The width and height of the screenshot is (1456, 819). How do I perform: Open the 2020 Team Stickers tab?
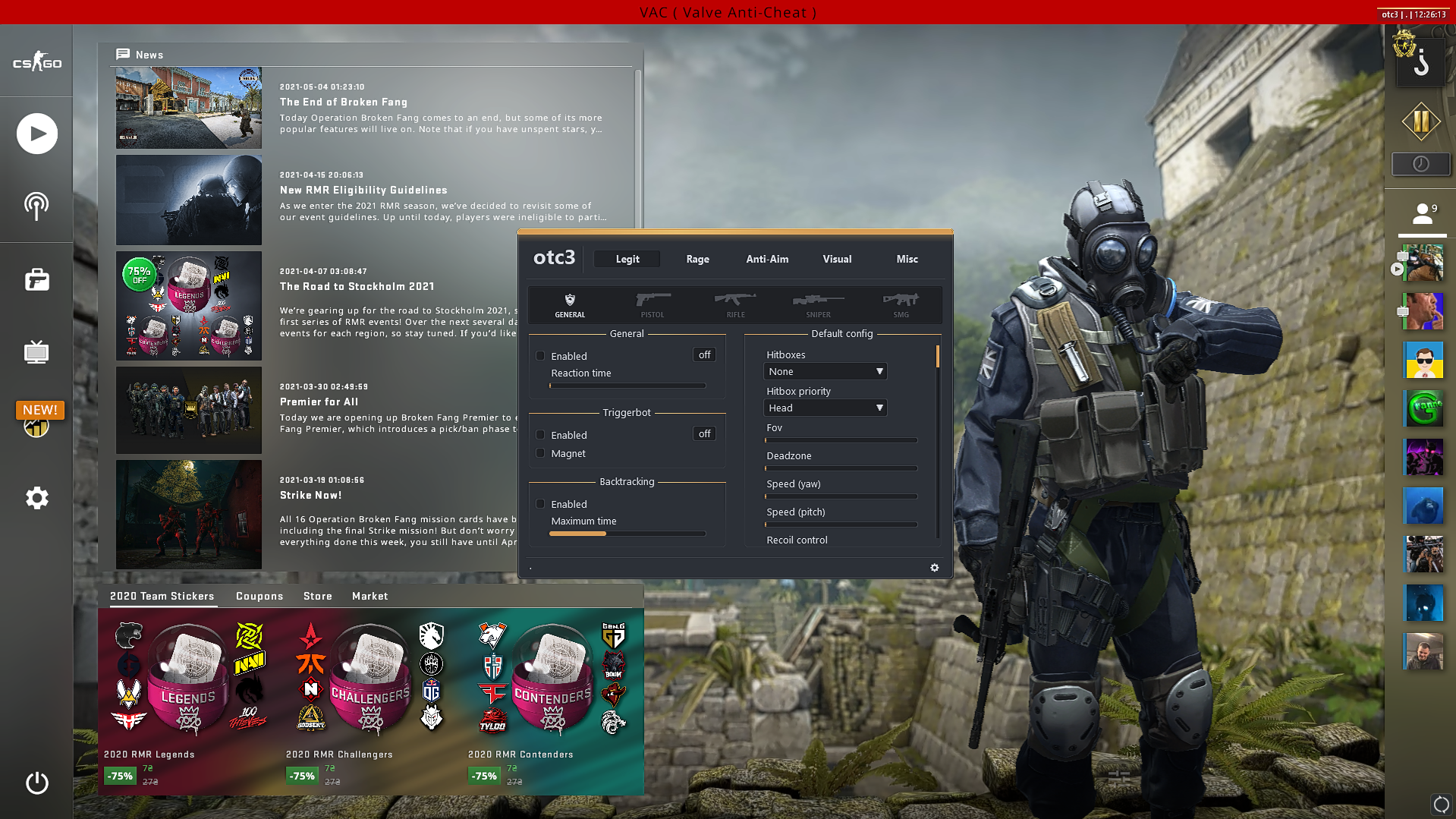[x=162, y=596]
